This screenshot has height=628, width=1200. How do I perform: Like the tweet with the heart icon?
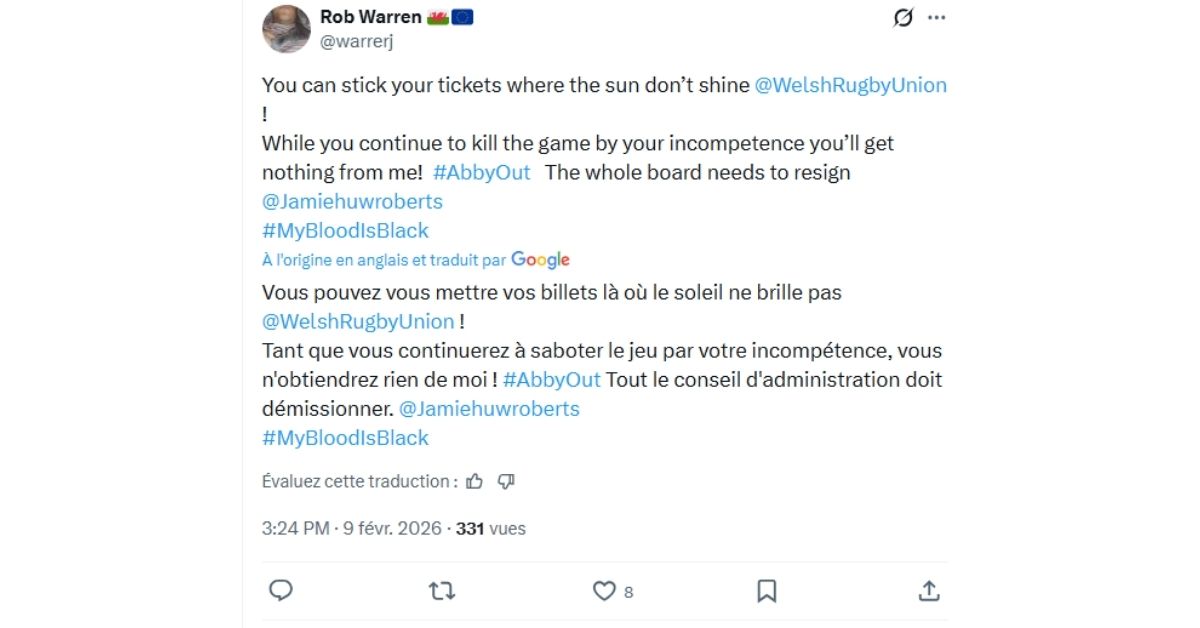pos(604,591)
